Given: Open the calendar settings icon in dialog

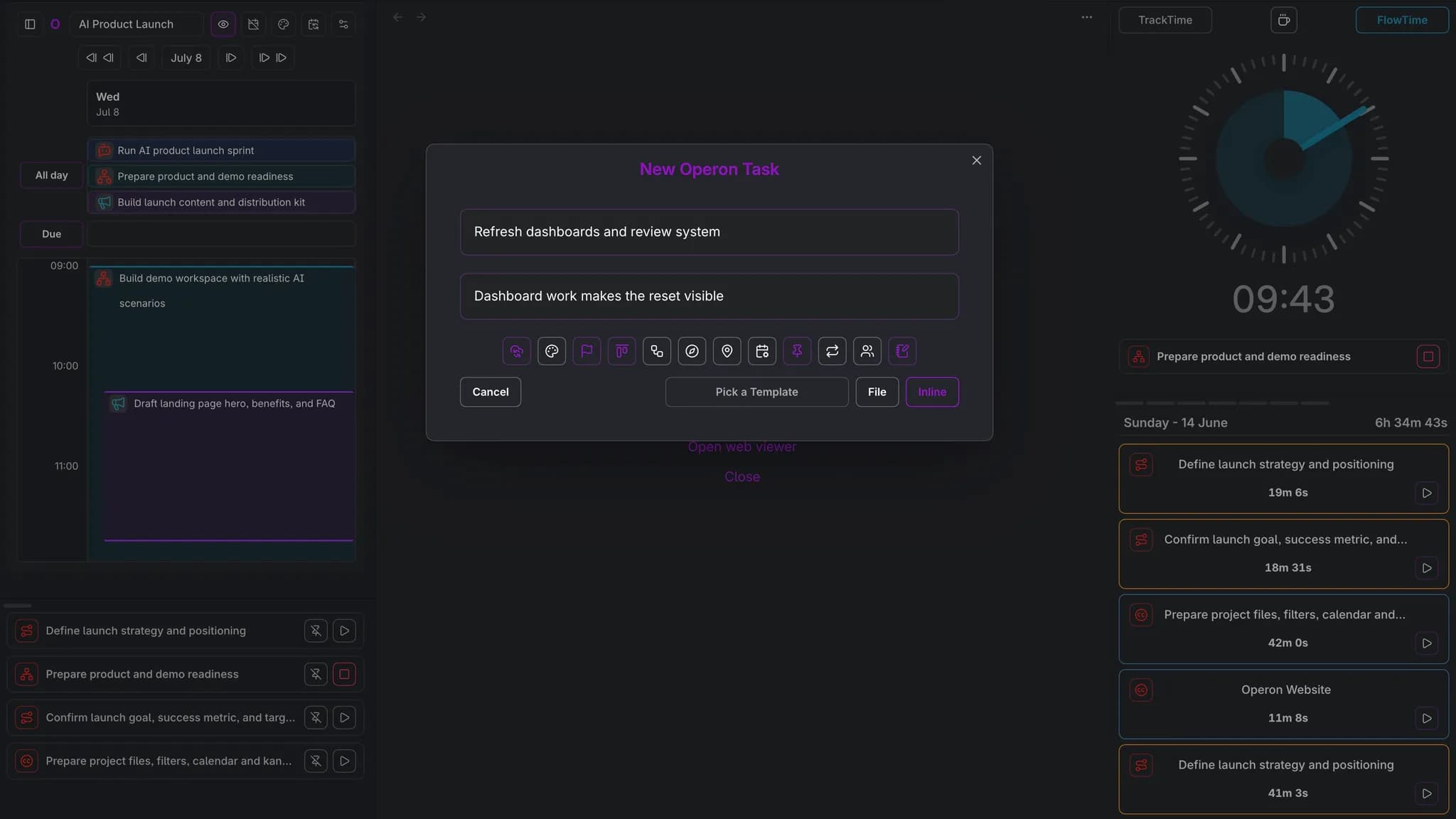Looking at the screenshot, I should pyautogui.click(x=762, y=350).
